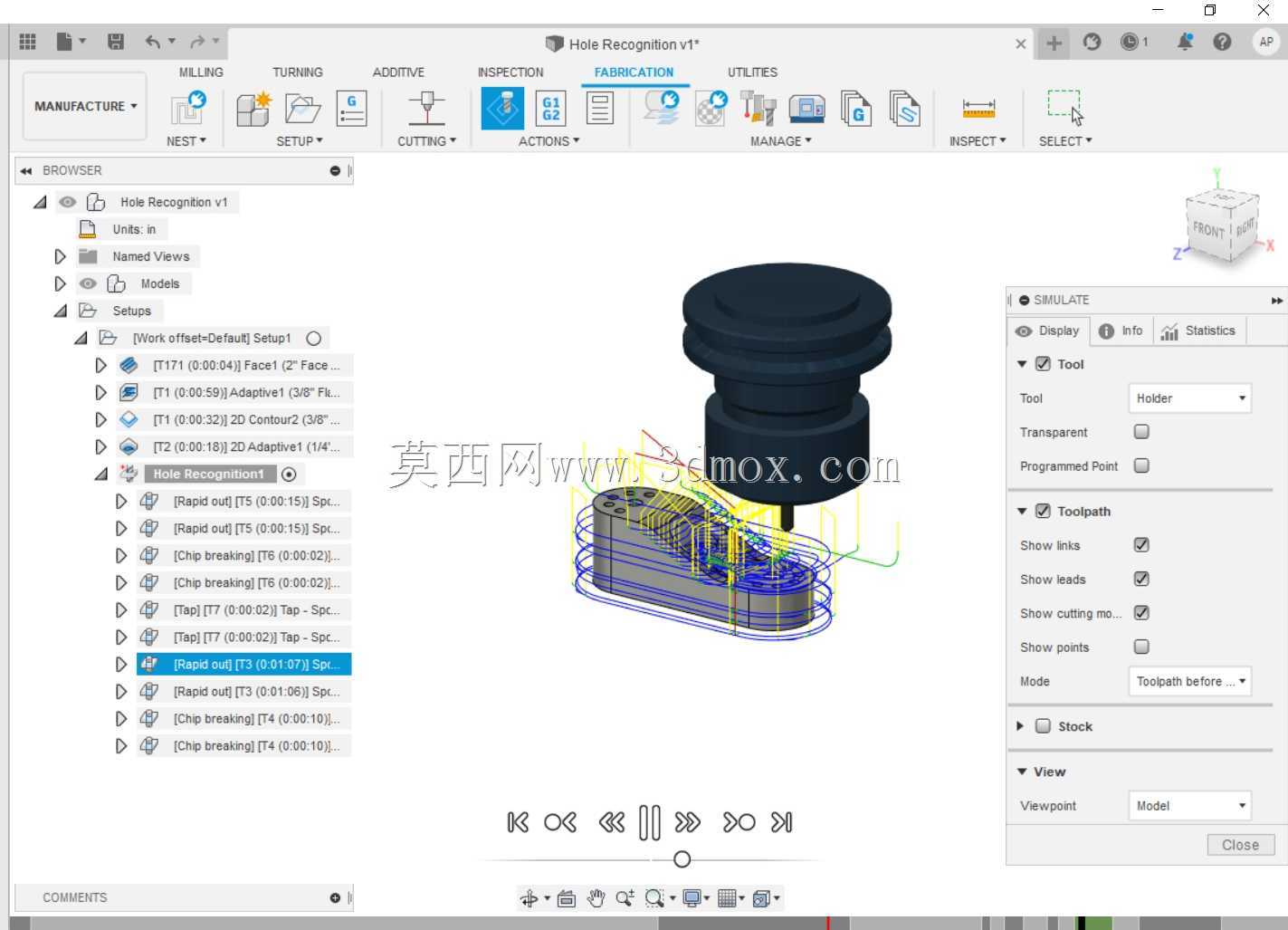Viewport: 1288px width, 930px height.
Task: Jump to the end of the simulation
Action: point(781,822)
